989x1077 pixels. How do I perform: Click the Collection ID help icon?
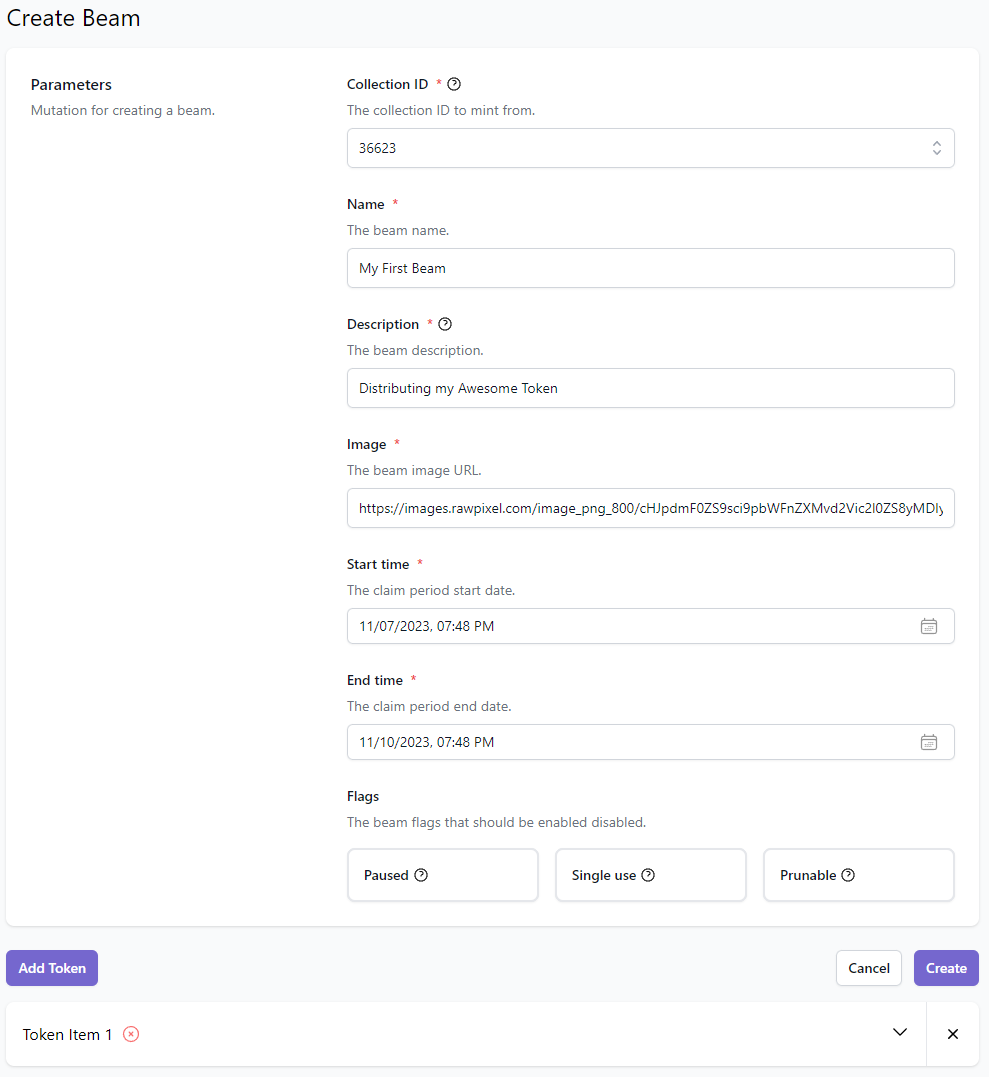pyautogui.click(x=454, y=84)
